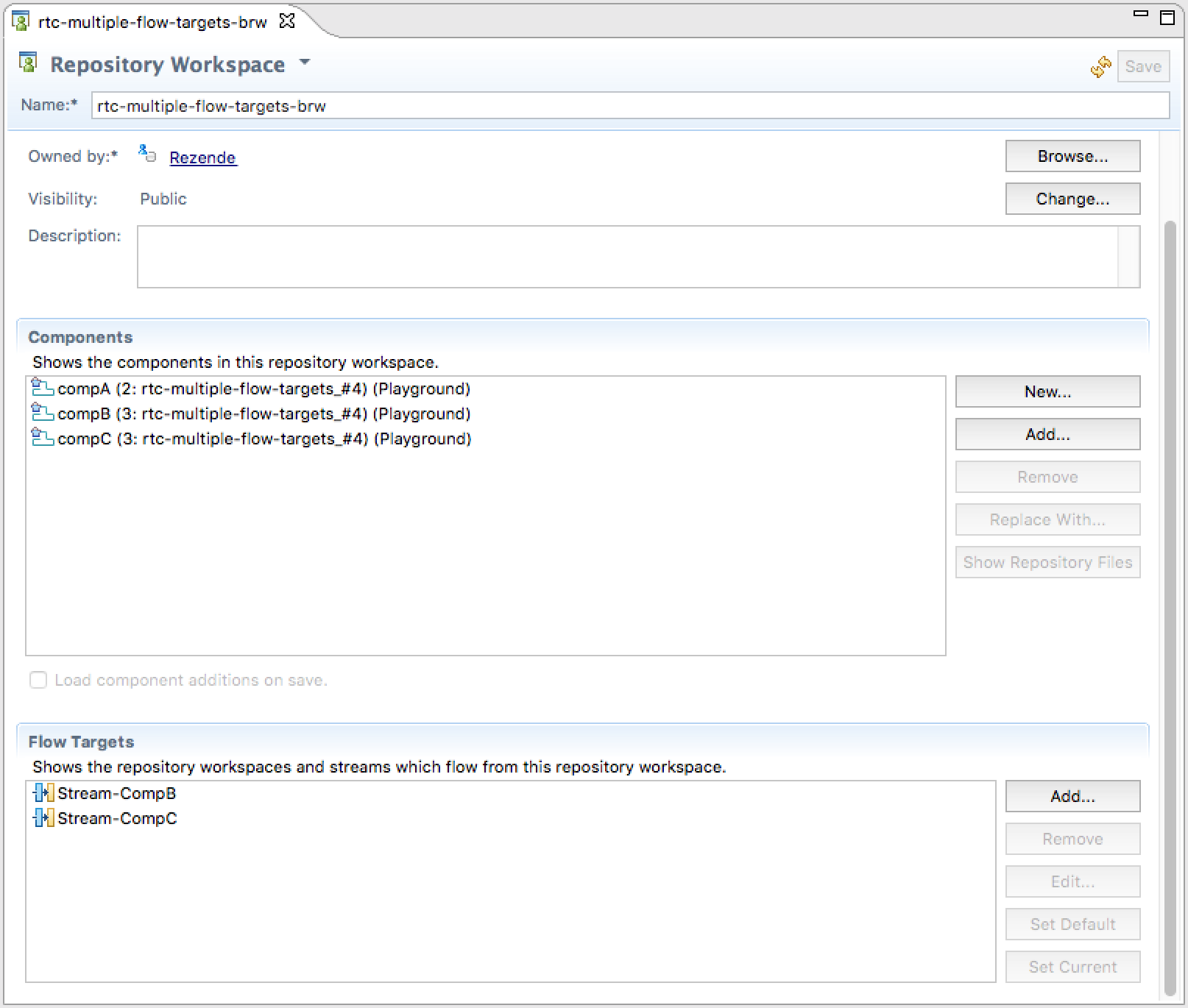Click the Repository Workspace header icon
1188x1008 pixels.
tap(28, 63)
